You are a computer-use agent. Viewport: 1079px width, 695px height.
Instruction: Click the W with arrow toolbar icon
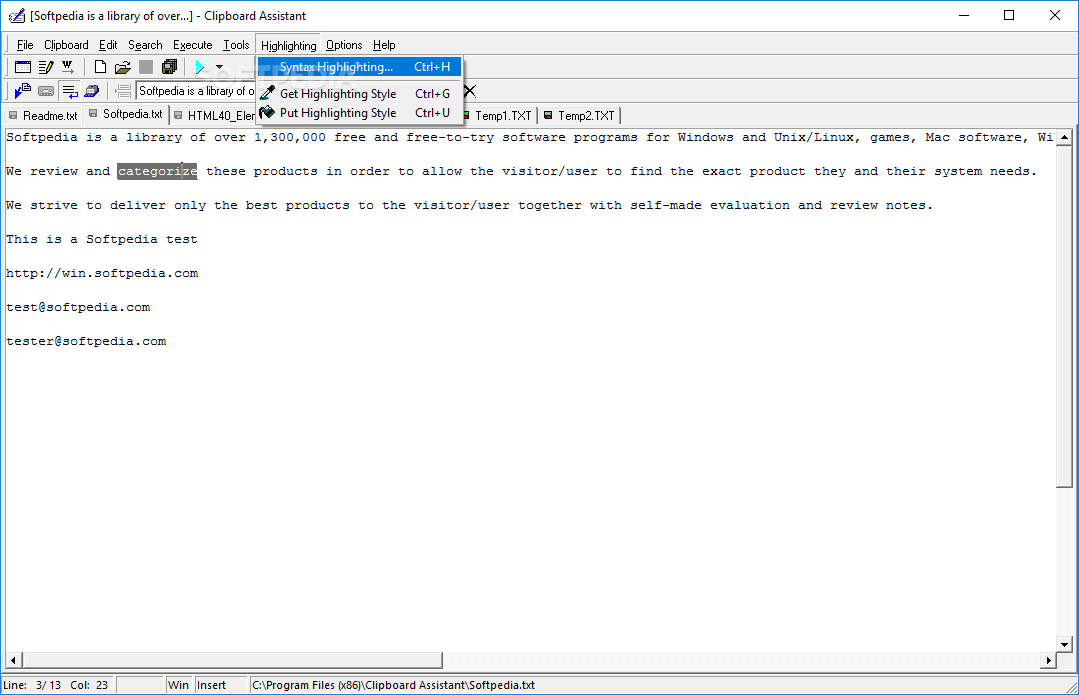point(67,67)
